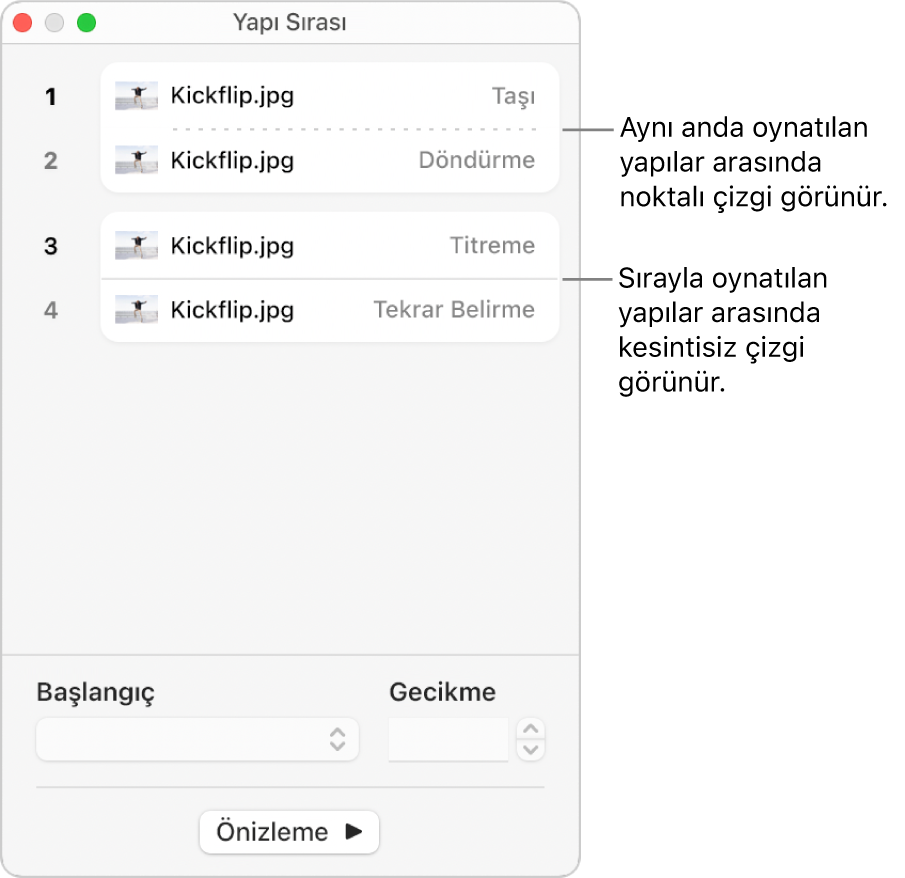Select the Kickflip.jpg Tekrar Belirme build row
This screenshot has width=905, height=878.
point(330,310)
